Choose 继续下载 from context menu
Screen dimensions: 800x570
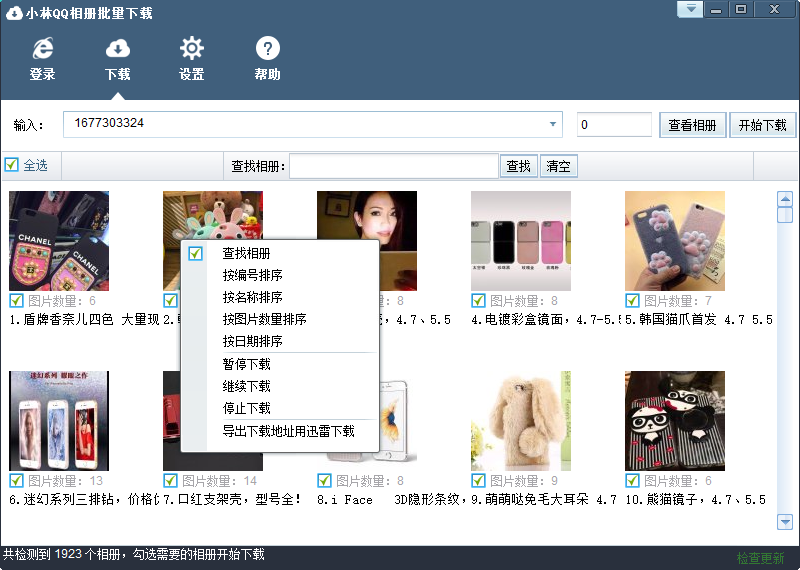(280, 386)
